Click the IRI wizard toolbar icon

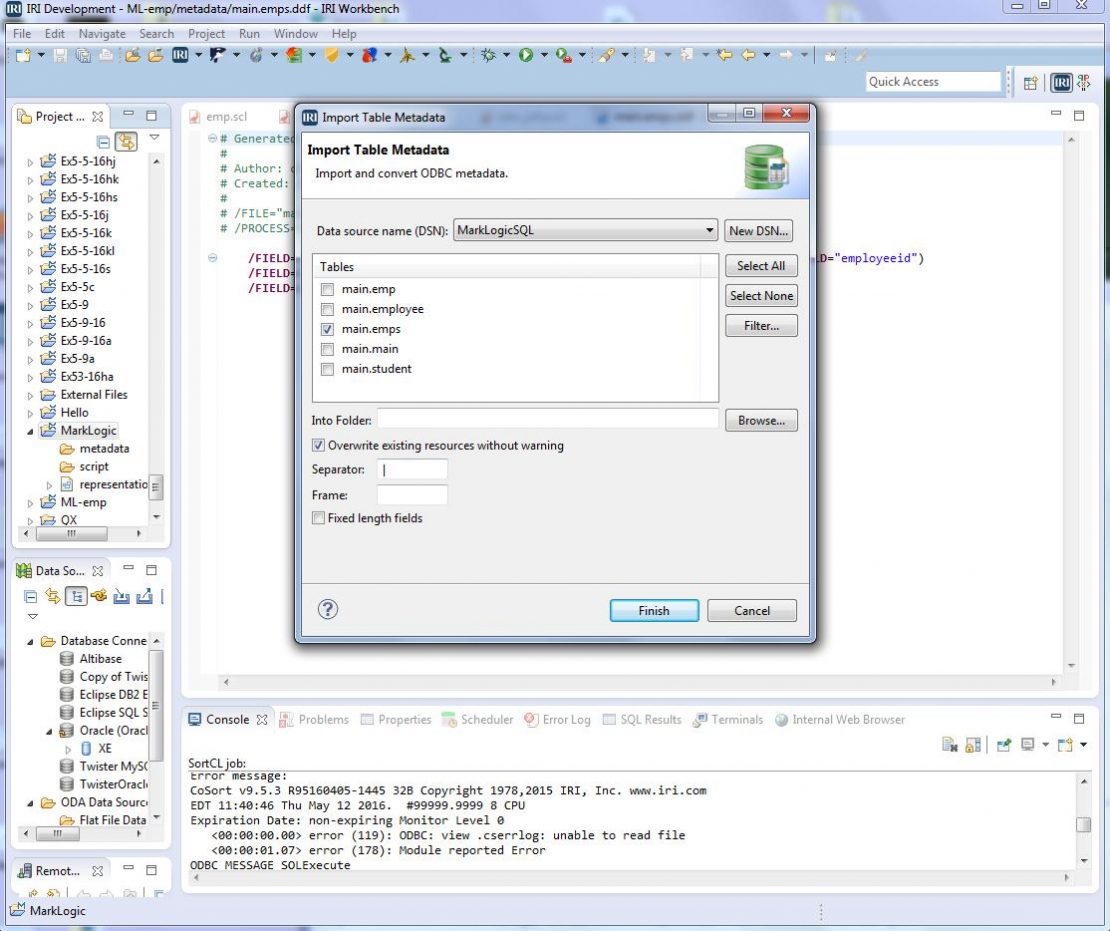coord(181,55)
